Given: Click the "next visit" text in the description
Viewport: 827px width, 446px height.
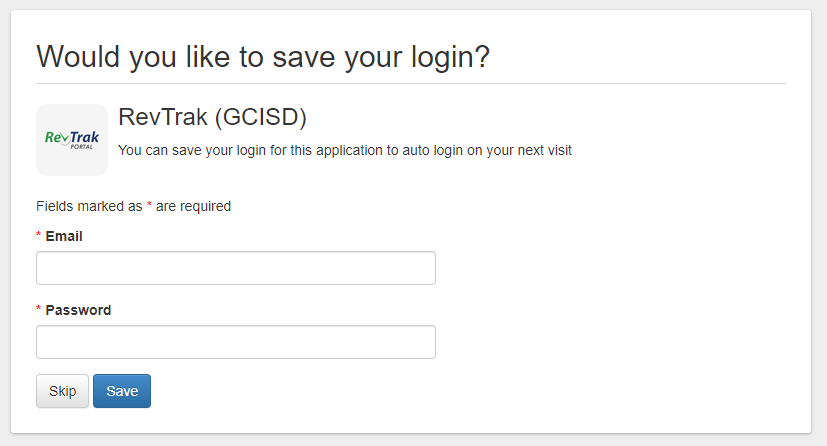Looking at the screenshot, I should tap(541, 151).
